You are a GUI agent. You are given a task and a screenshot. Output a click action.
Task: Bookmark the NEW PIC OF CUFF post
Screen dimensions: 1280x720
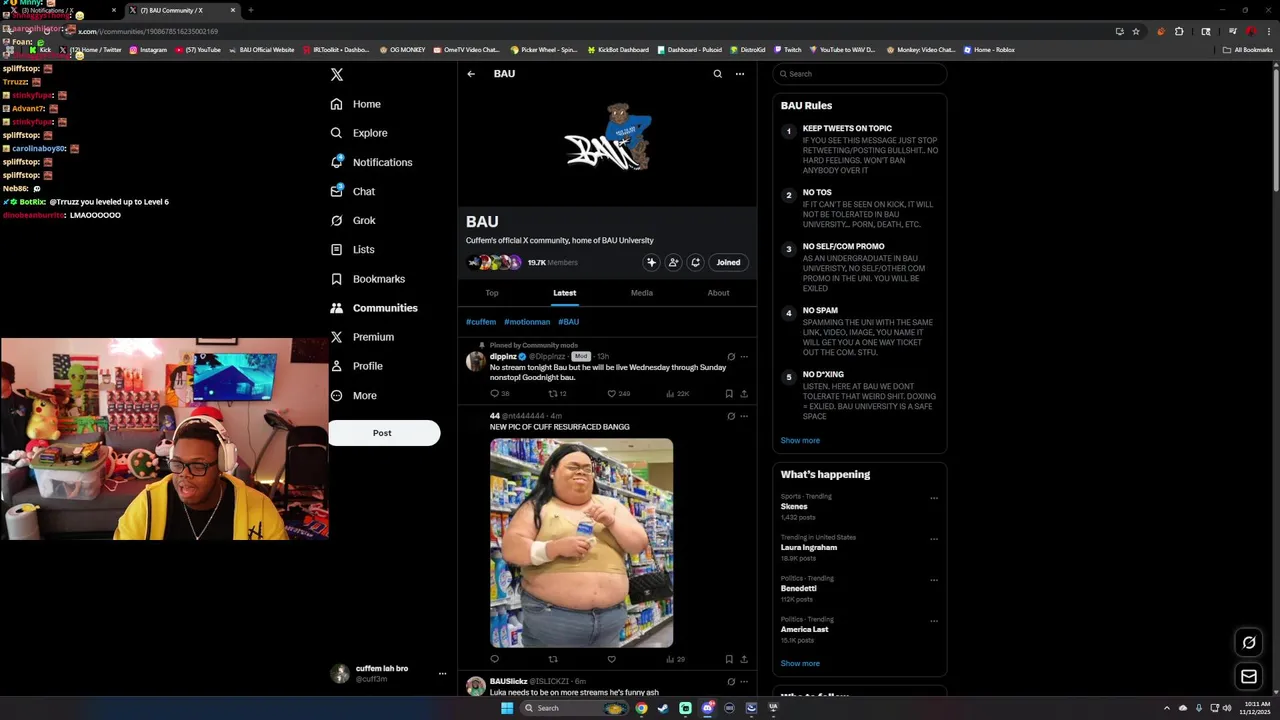(x=729, y=659)
